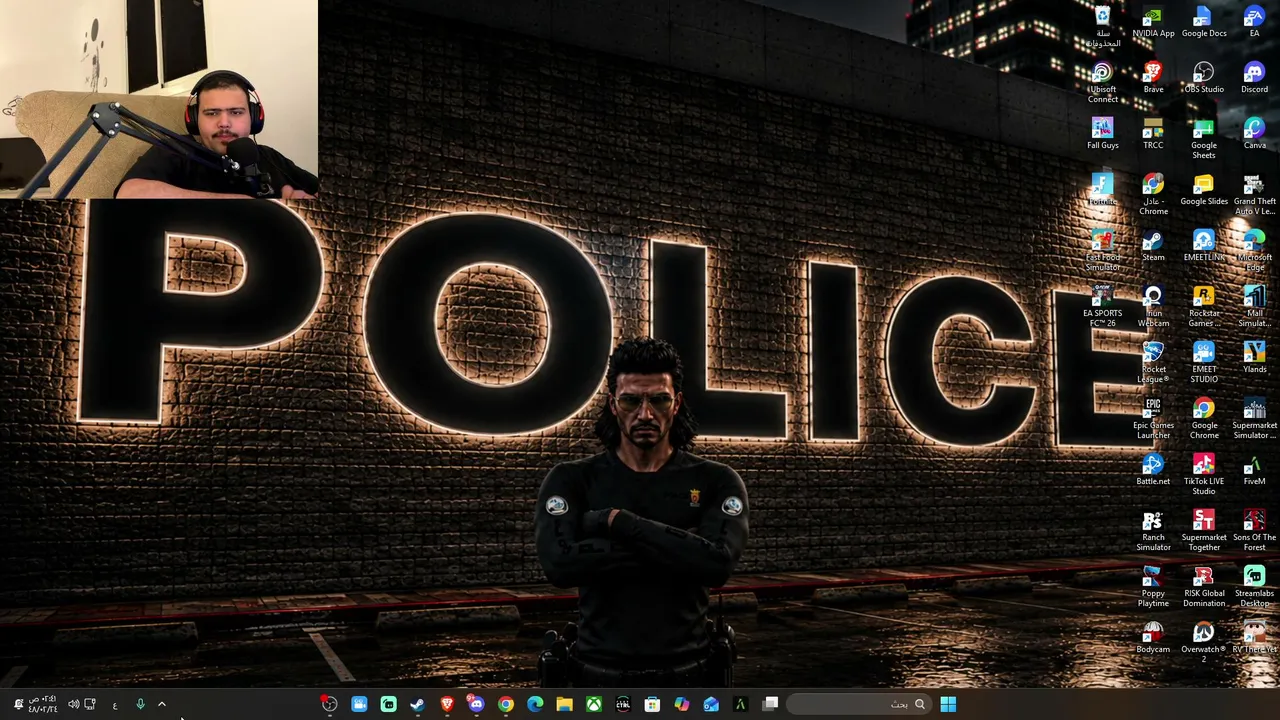Select the RISK Global Domination desktop icon

pos(1204,587)
